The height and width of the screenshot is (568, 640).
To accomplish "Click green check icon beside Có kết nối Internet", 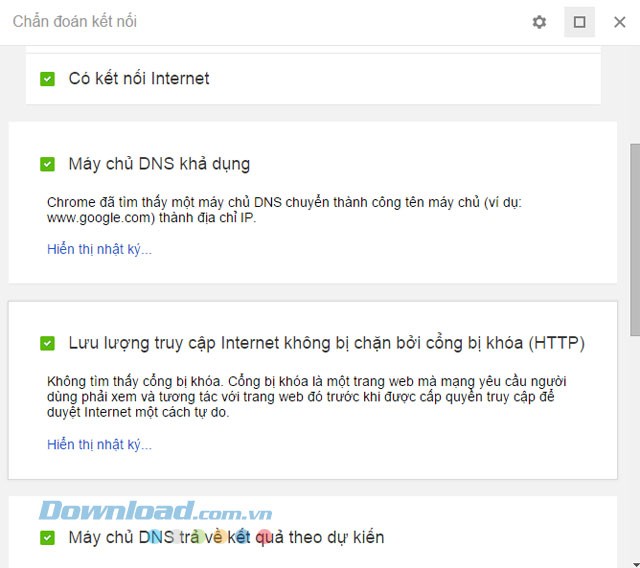I will tap(47, 79).
